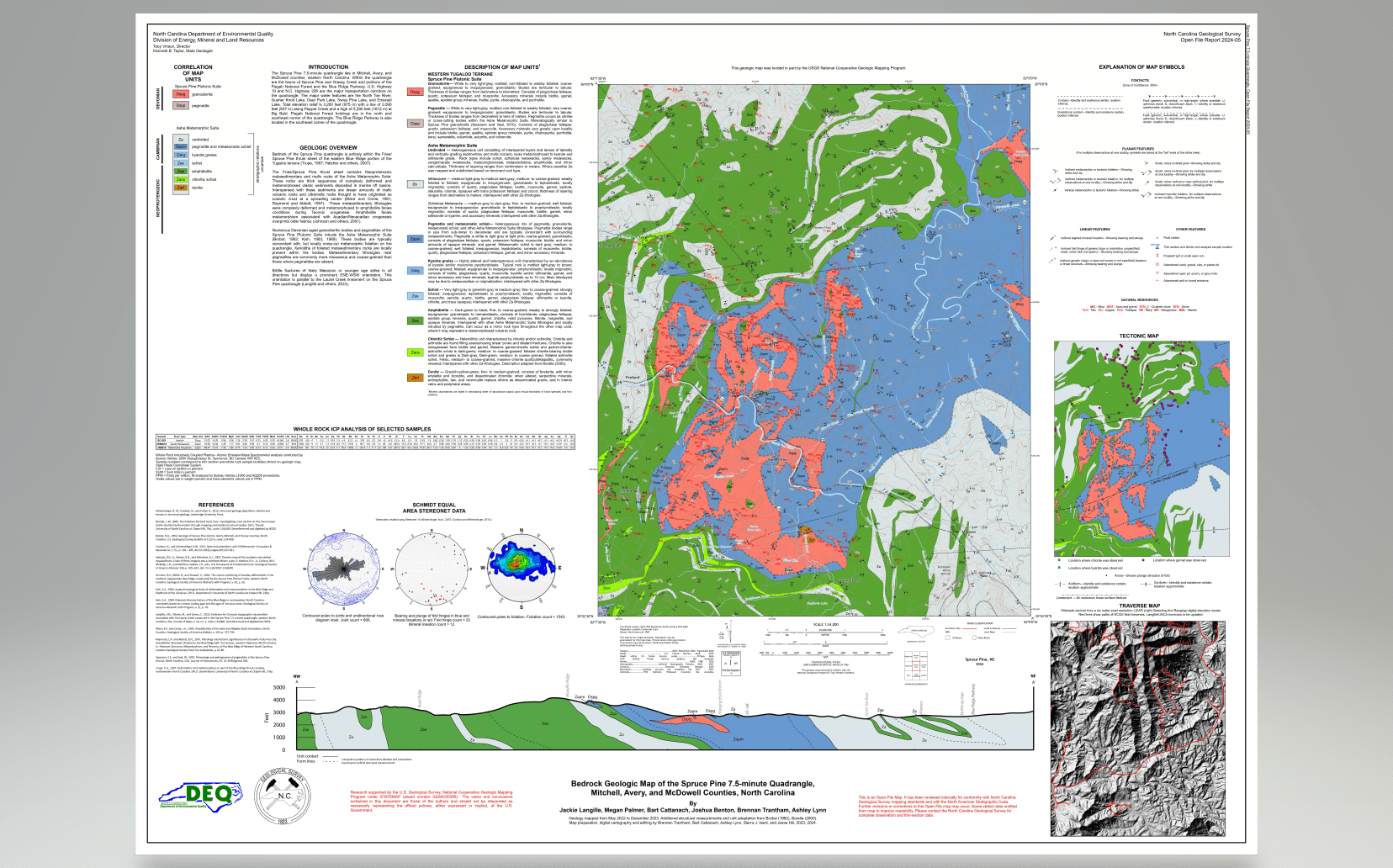Click the References heading
Image resolution: width=1393 pixels, height=868 pixels.
pos(216,505)
